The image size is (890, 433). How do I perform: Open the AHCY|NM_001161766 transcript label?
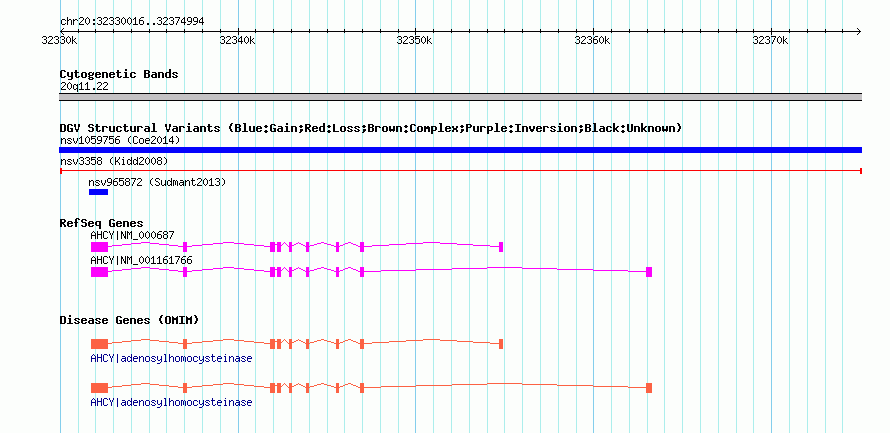point(141,260)
